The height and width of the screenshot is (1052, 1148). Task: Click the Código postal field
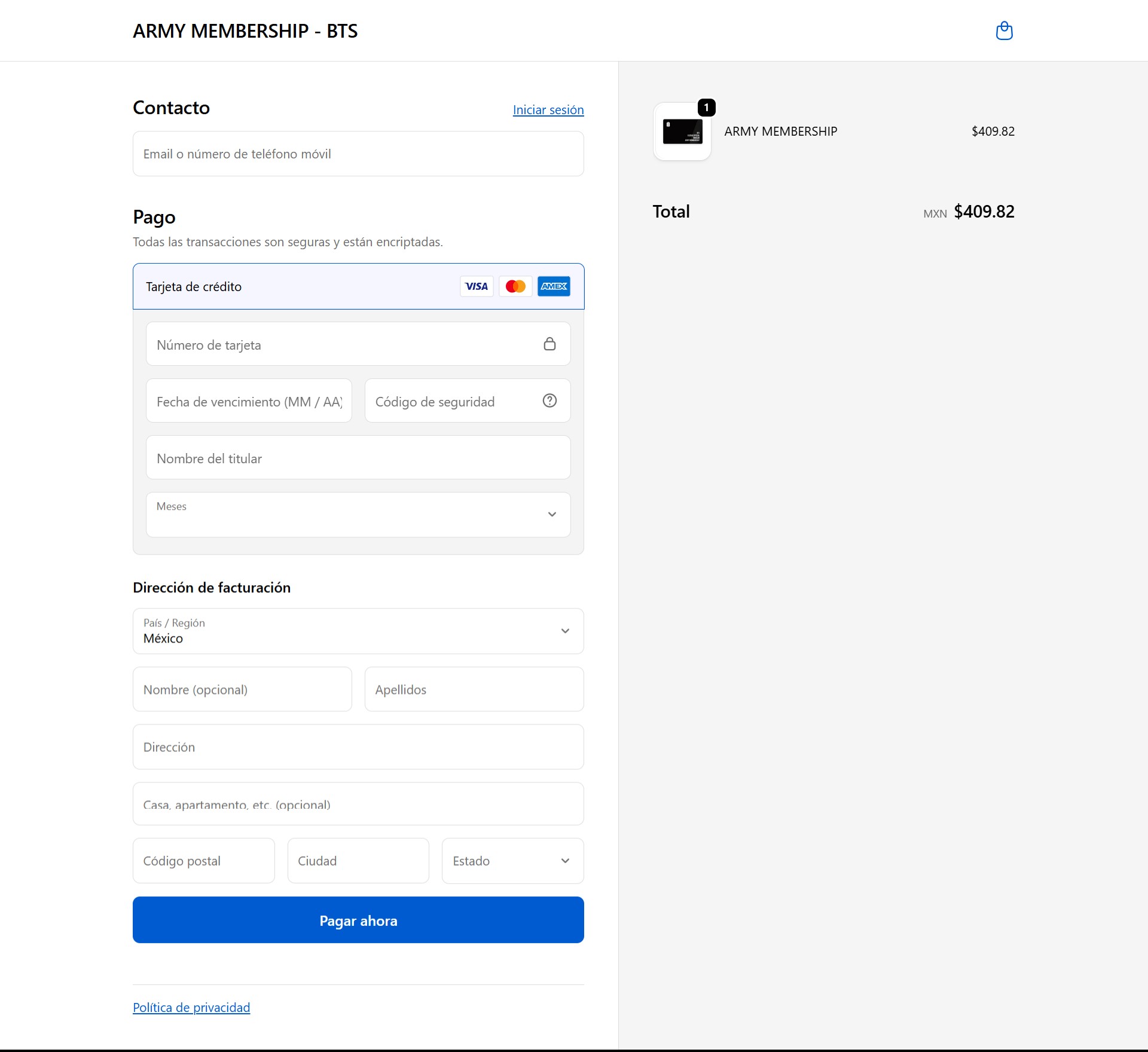[203, 861]
